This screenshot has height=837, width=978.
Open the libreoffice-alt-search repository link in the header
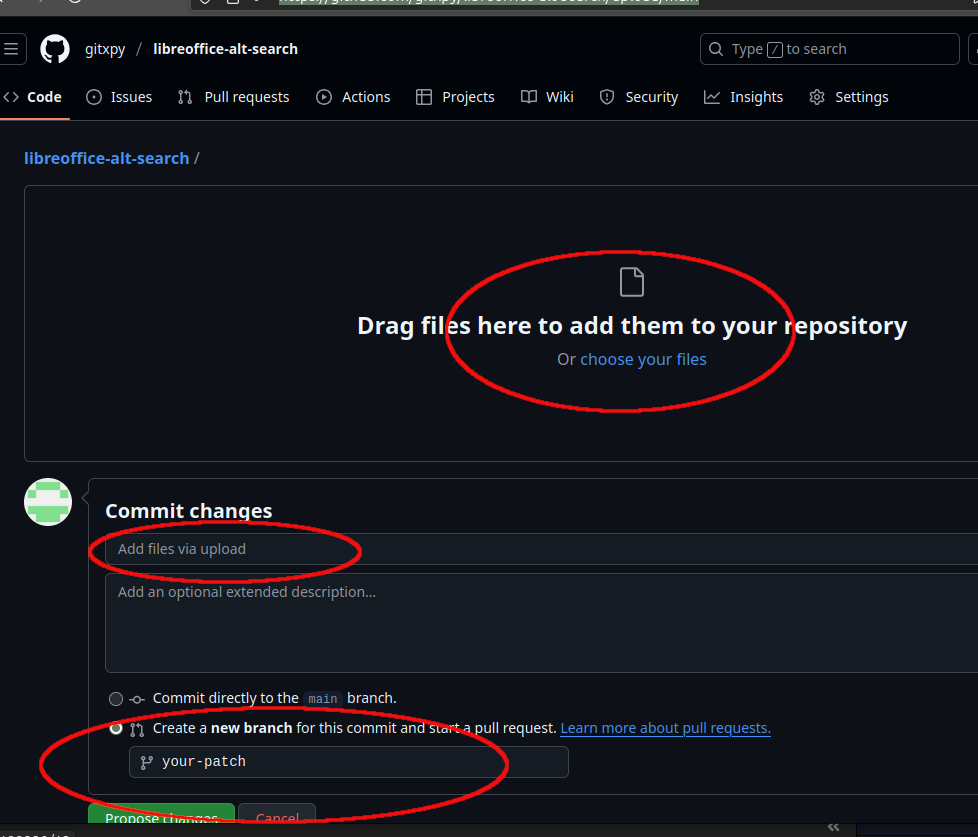[225, 49]
